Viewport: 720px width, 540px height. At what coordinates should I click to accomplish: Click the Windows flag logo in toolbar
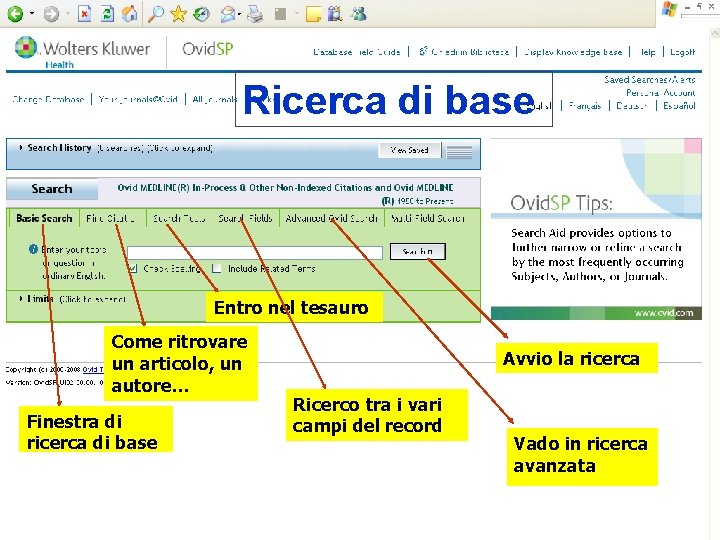click(x=669, y=10)
